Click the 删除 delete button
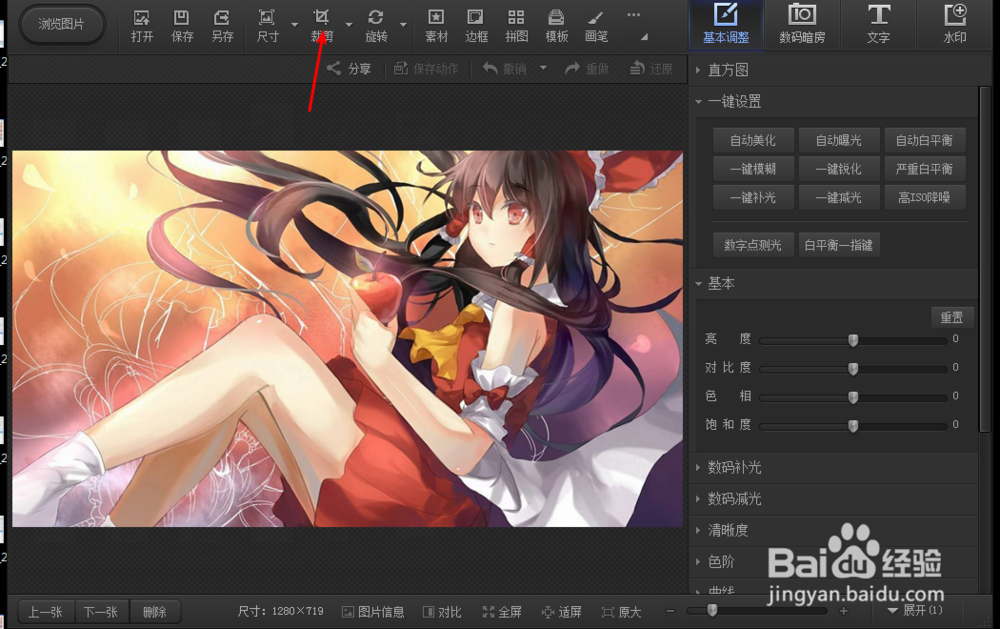This screenshot has height=629, width=1000. point(155,612)
